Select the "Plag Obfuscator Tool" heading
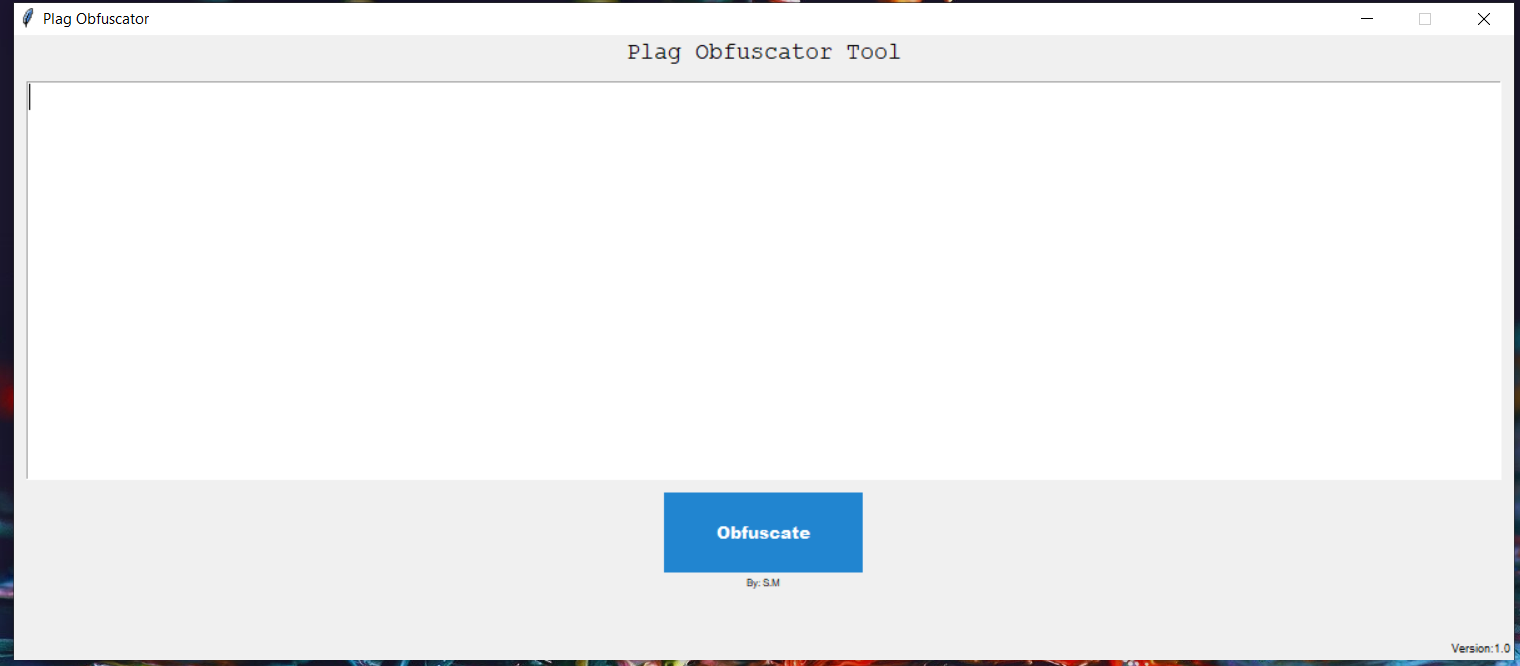This screenshot has height=666, width=1520. point(763,51)
